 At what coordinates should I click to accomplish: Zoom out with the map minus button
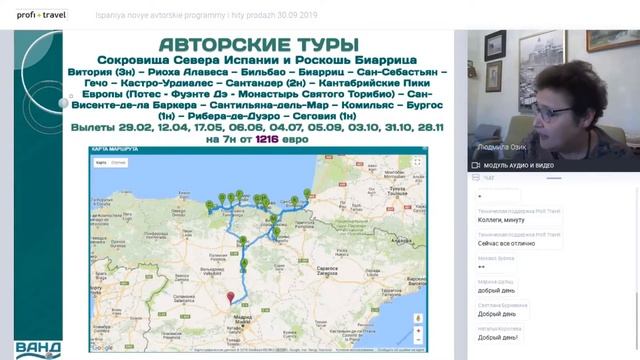(x=418, y=340)
